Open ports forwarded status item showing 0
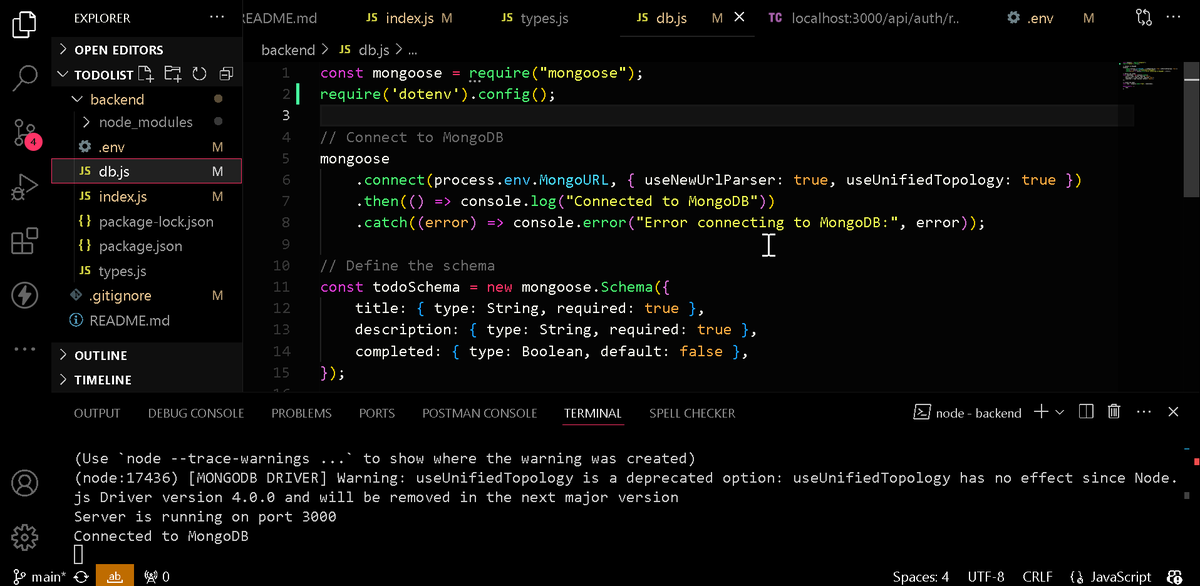This screenshot has width=1200, height=586. pos(157,577)
